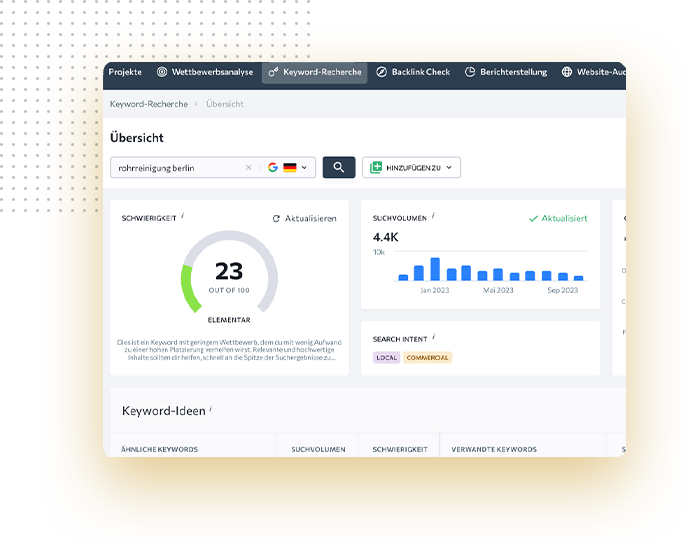Click the LOCAL search intent tag
Viewport: 690px width, 547px height.
click(x=385, y=357)
